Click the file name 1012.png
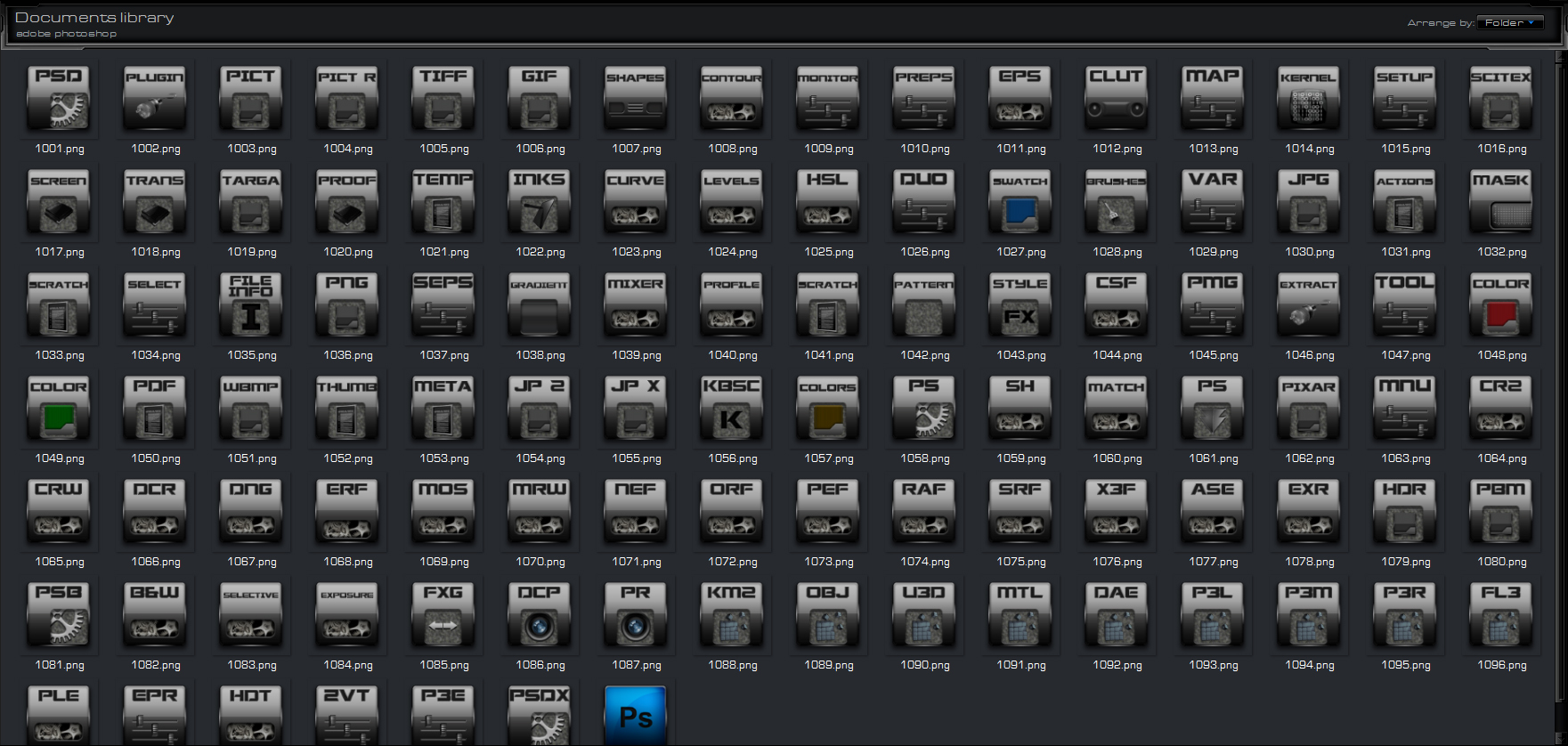 pos(1117,149)
